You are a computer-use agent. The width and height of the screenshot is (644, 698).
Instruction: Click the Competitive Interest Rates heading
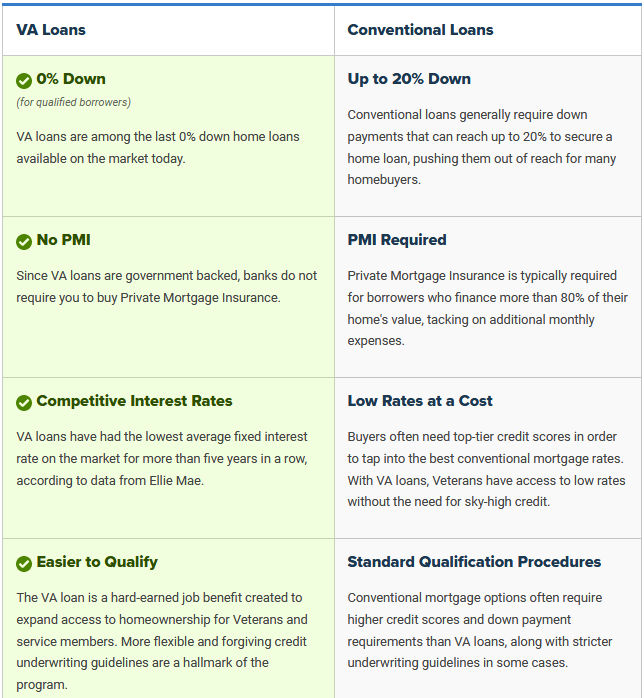pyautogui.click(x=134, y=401)
